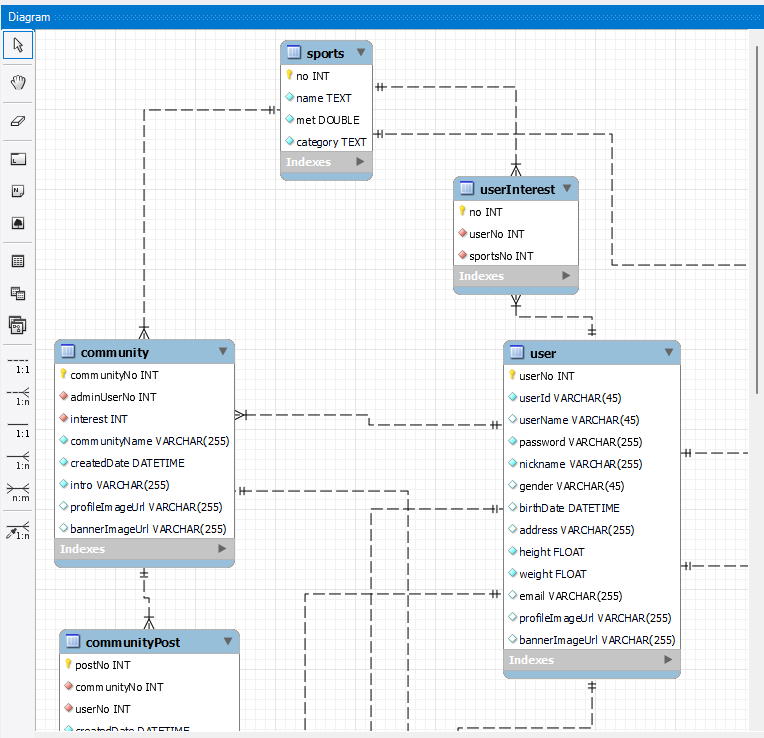Select the pointer selection tool

point(18,45)
